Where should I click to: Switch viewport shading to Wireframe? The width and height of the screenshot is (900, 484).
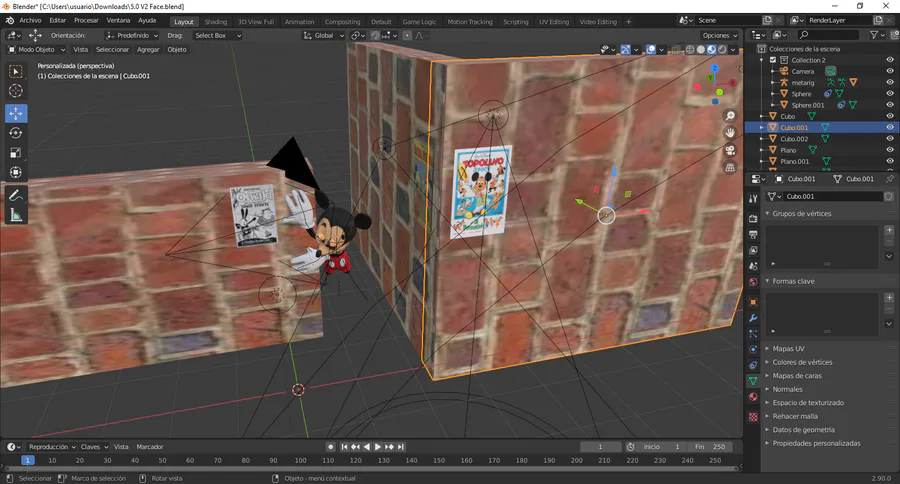click(690, 49)
